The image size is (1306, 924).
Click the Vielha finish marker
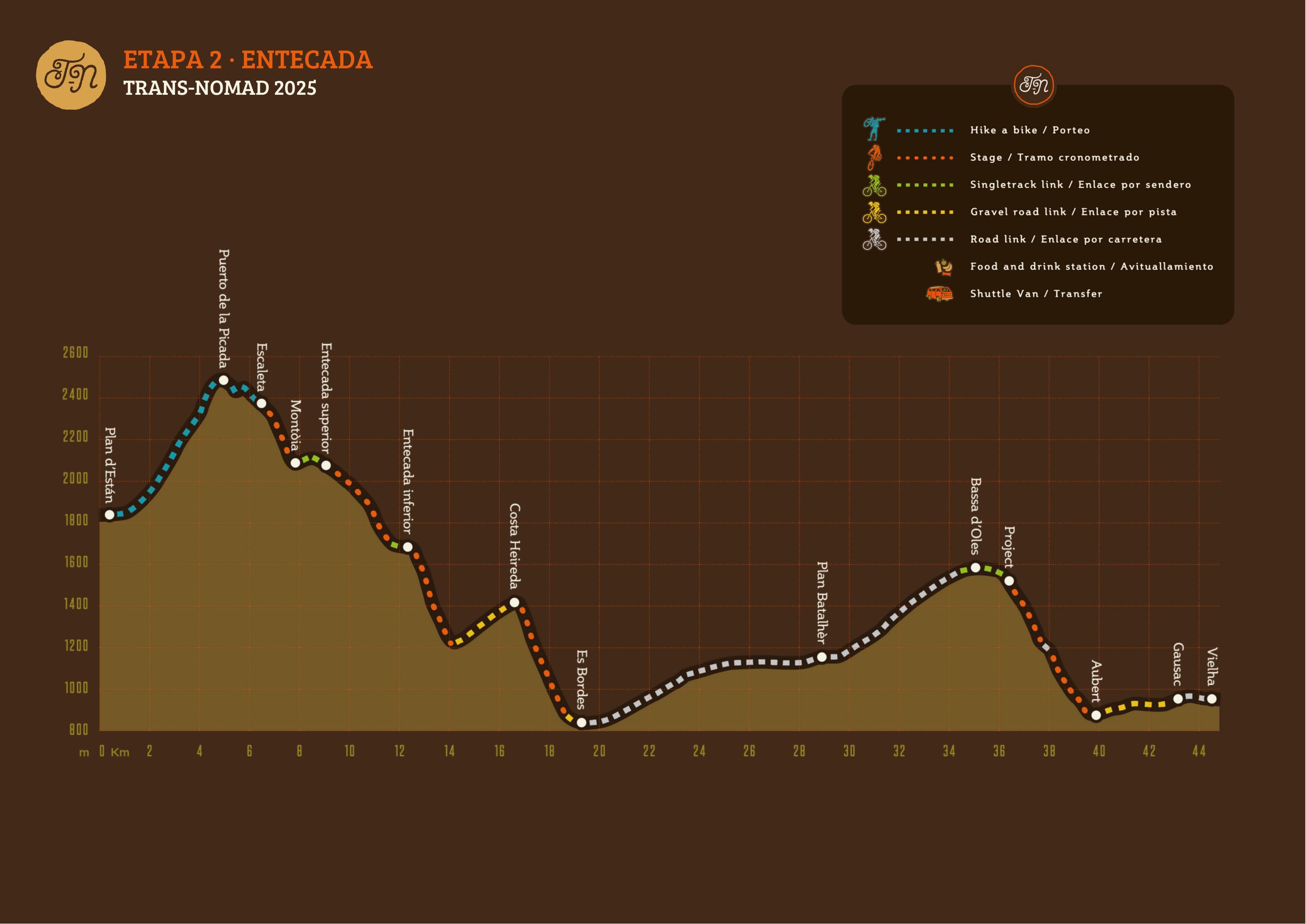click(x=1212, y=699)
